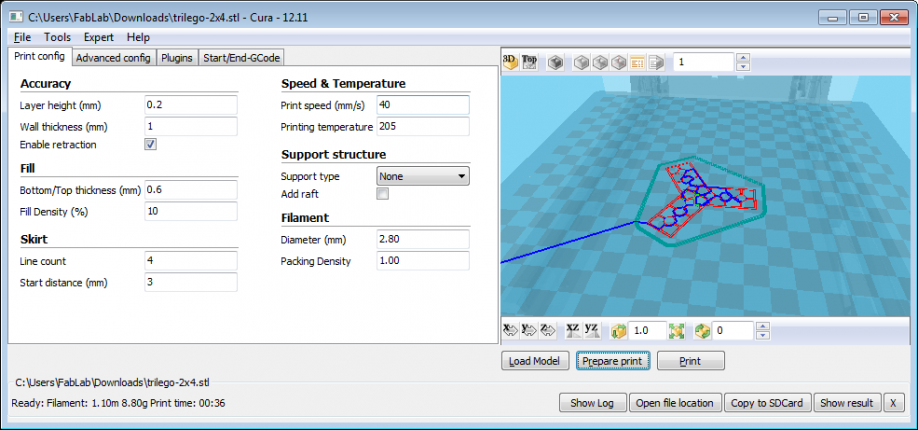Click the Printing temperature input field

tap(423, 126)
